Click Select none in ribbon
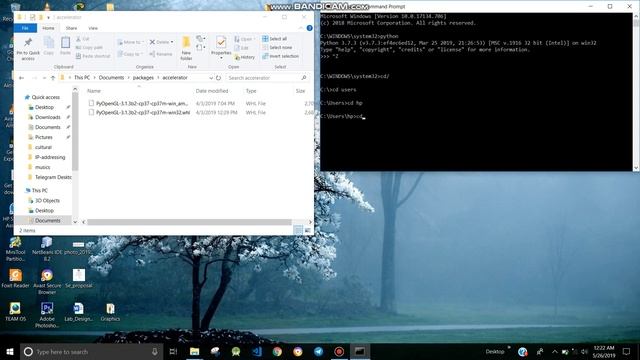Viewport: 640px width, 360px height. [277, 47]
